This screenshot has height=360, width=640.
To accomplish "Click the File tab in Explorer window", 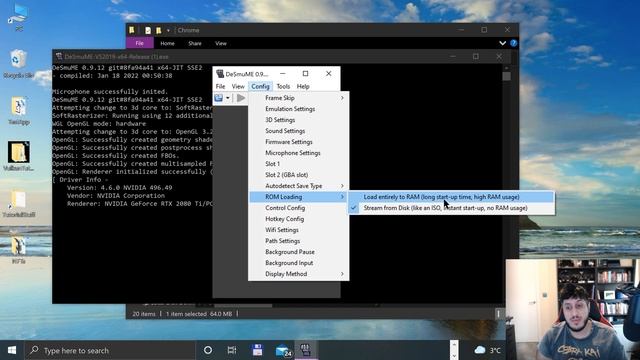I will 140,43.
